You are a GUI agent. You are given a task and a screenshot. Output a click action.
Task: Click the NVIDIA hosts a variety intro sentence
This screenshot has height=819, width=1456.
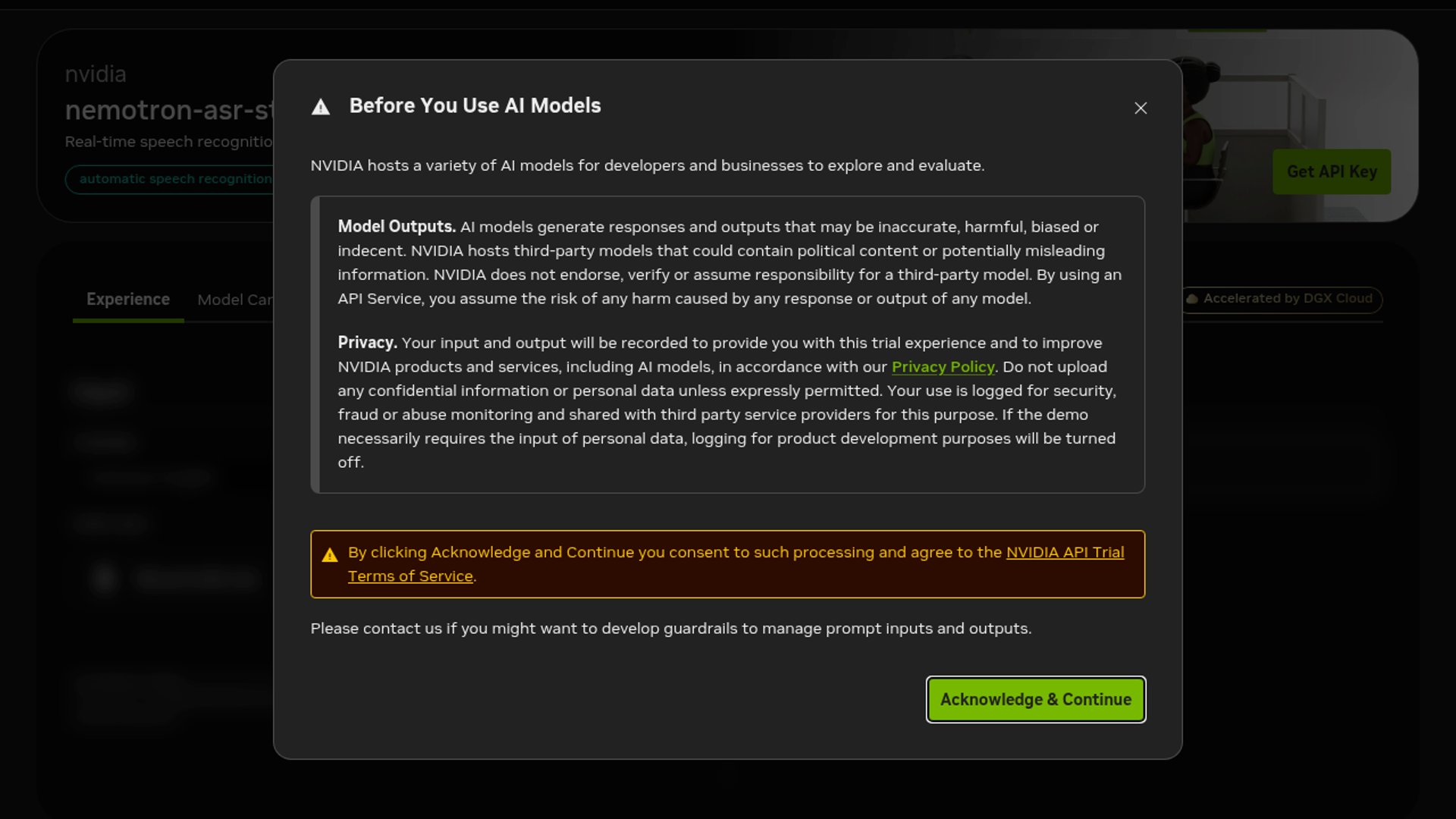(647, 166)
